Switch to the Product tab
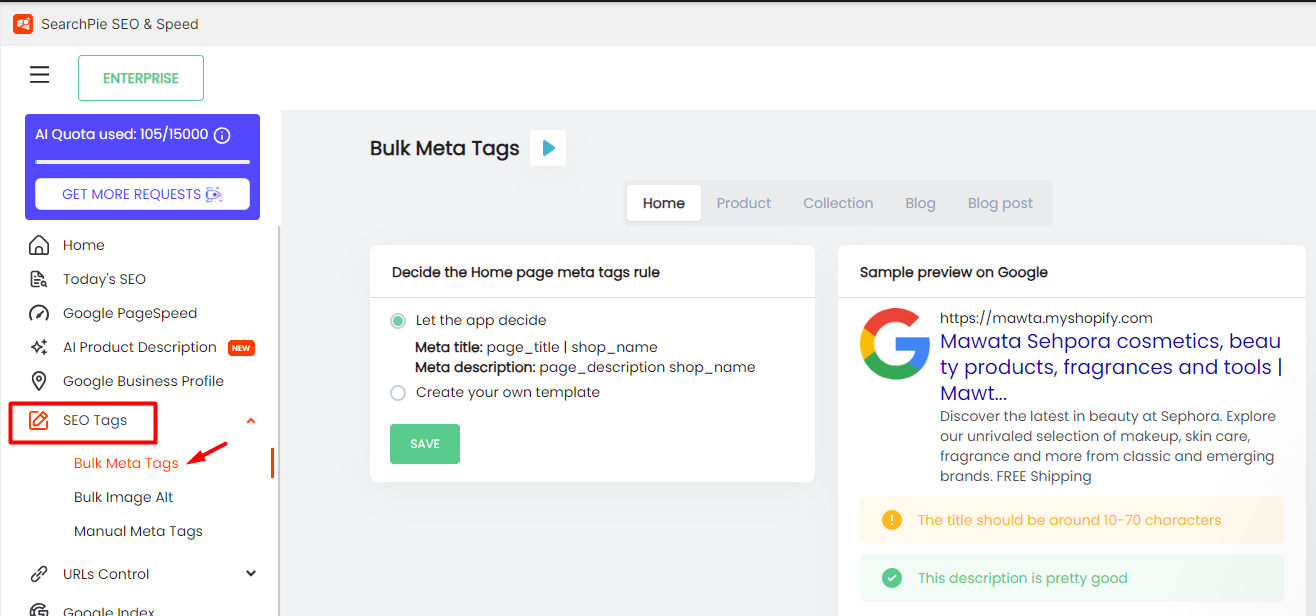Viewport: 1316px width, 616px height. tap(744, 203)
